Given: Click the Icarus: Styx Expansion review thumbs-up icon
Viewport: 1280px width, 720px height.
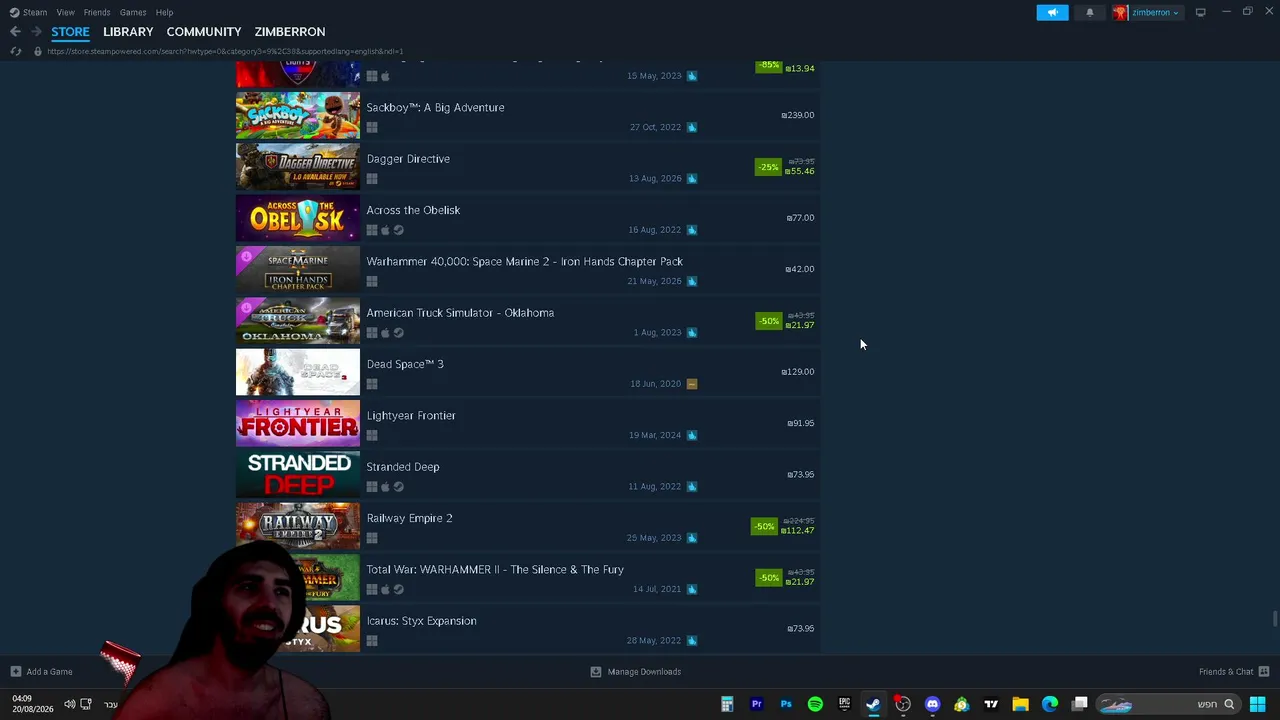Looking at the screenshot, I should pyautogui.click(x=692, y=641).
